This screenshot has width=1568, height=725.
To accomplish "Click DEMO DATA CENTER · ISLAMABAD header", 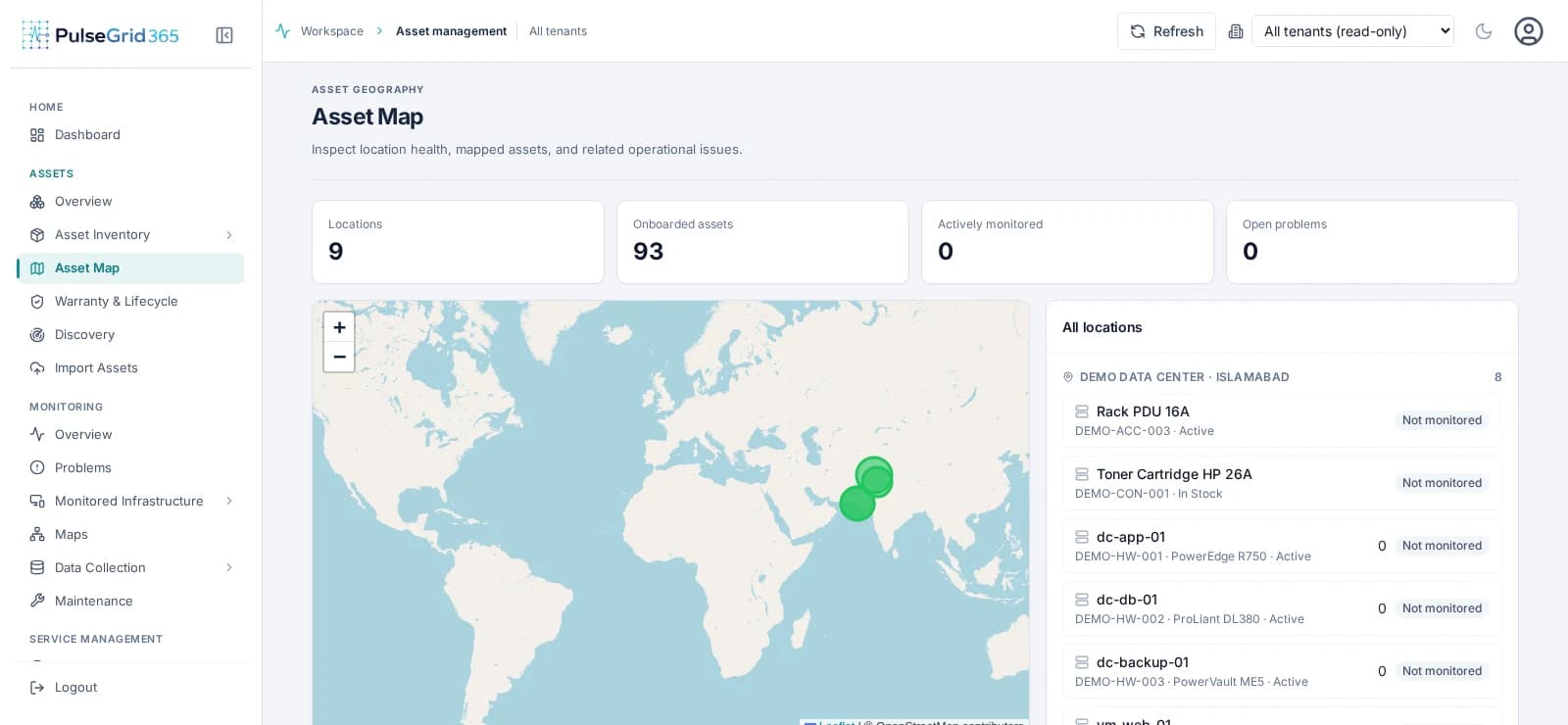I will coord(1184,377).
